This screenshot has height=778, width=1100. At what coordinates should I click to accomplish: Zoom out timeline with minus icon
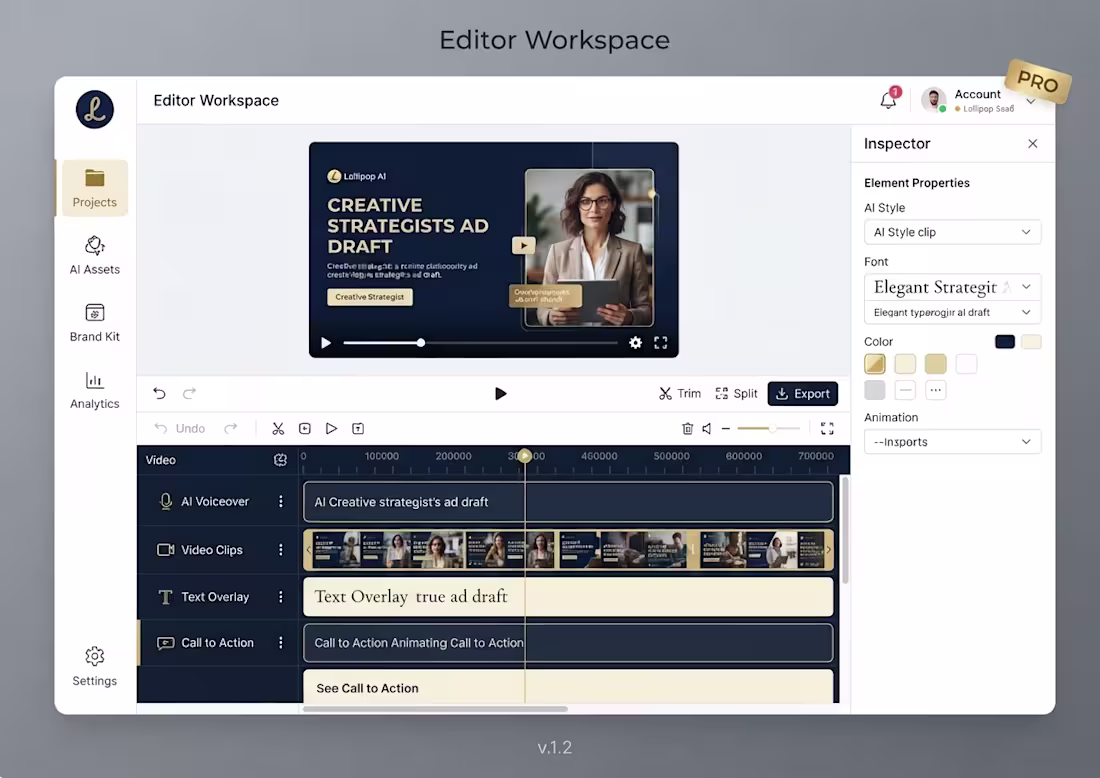[x=726, y=429]
